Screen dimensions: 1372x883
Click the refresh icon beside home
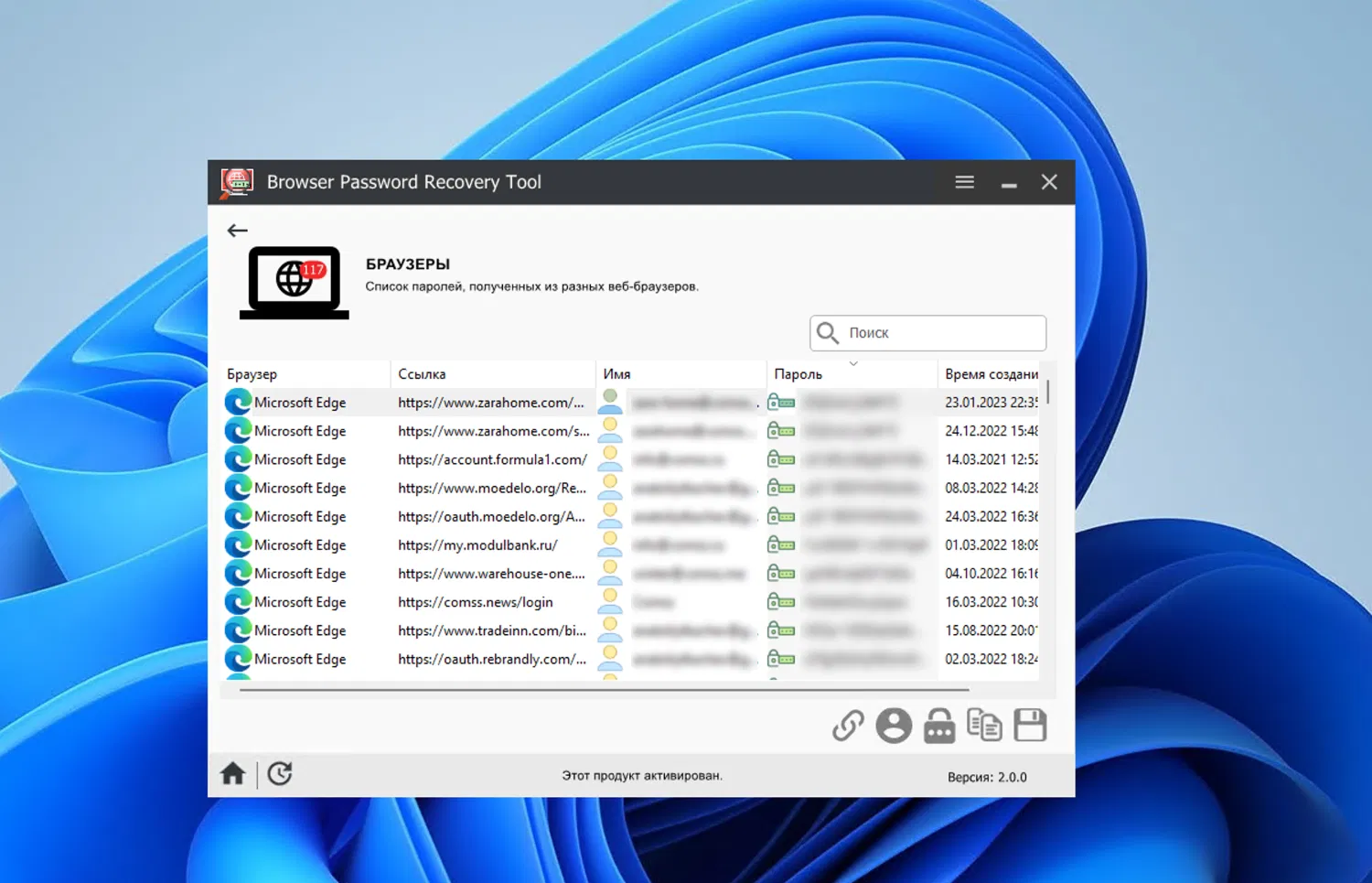[280, 774]
